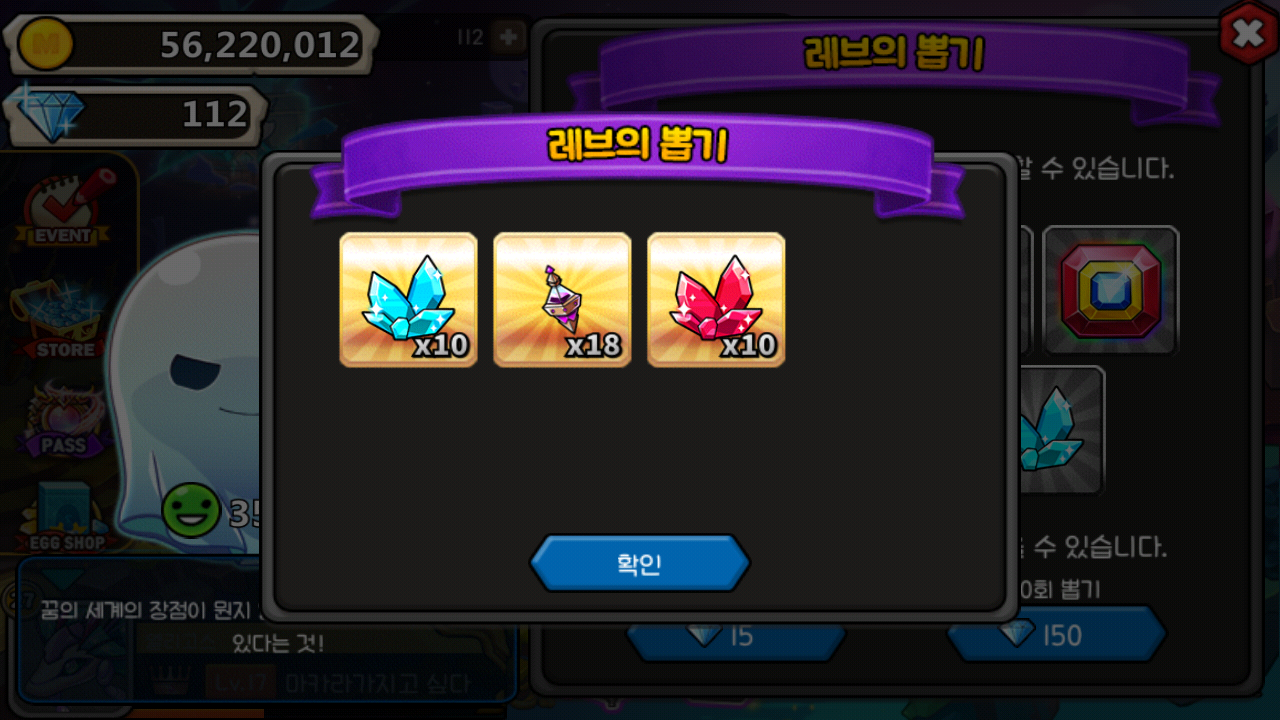Tap the 레브의 뽑기 purple banner title
Screen dimensions: 1280x720
637,145
